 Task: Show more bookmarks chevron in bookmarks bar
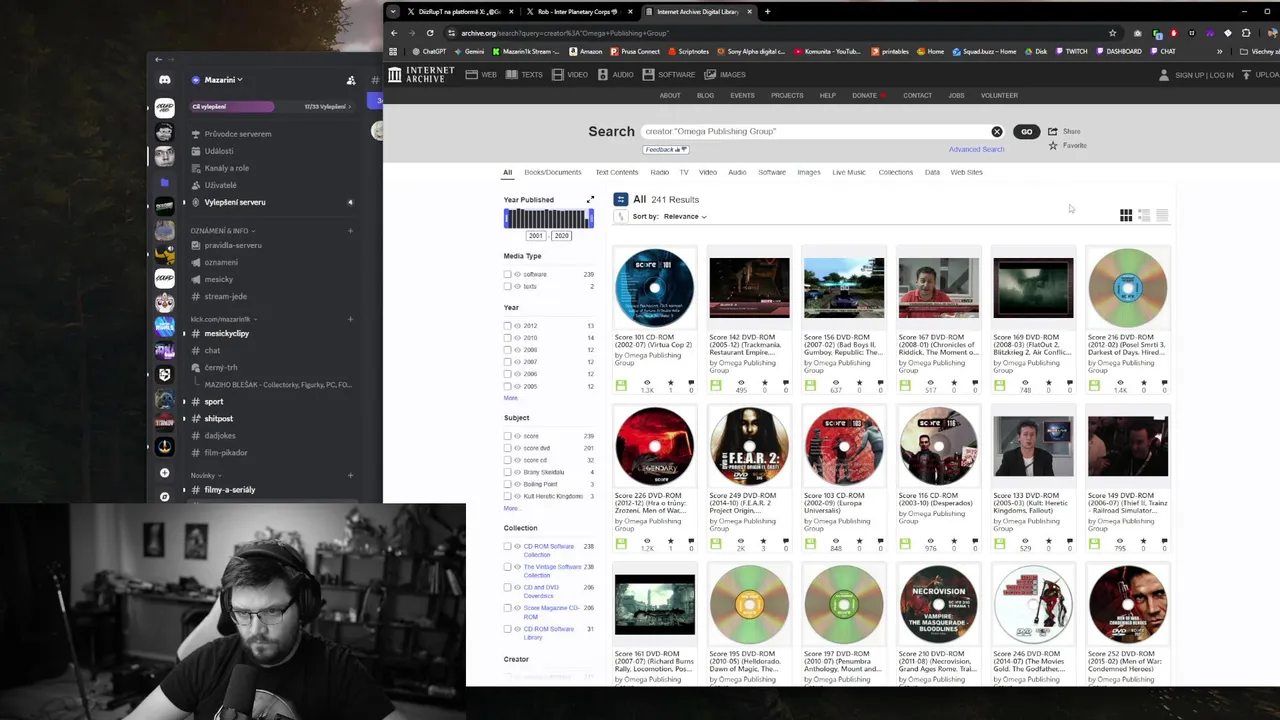pyautogui.click(x=1219, y=51)
